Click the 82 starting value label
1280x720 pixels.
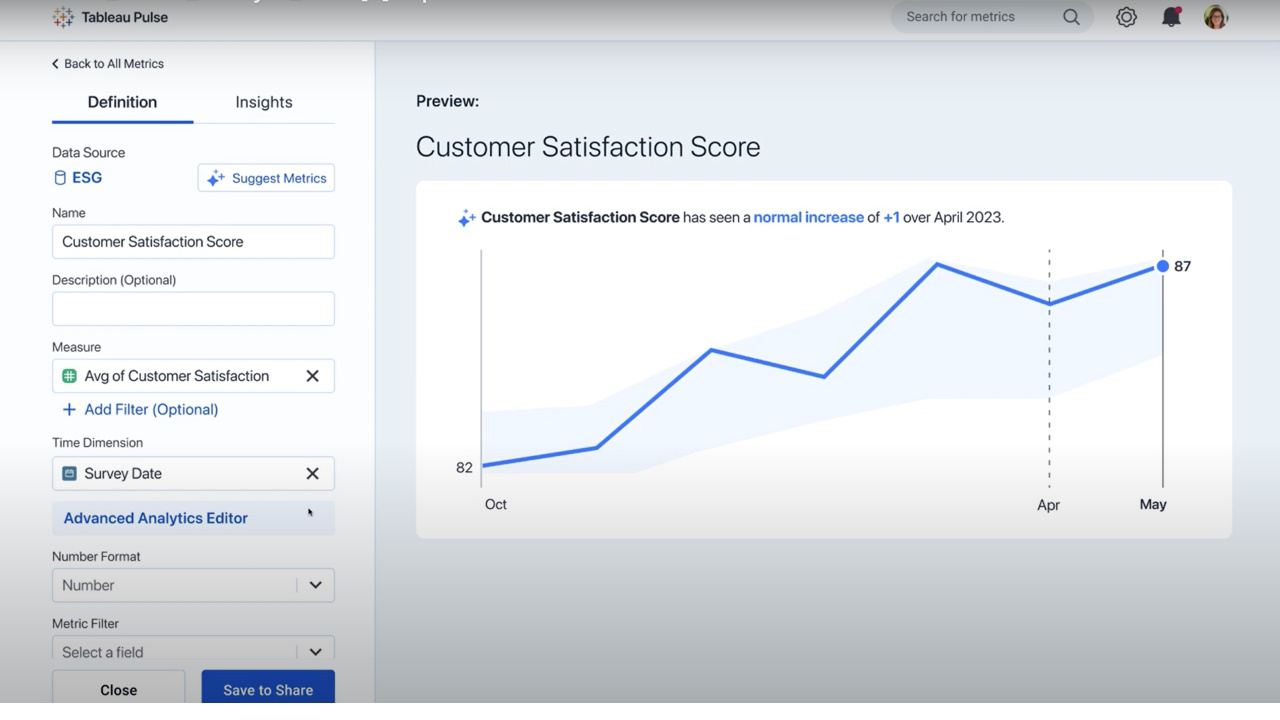[x=464, y=468]
